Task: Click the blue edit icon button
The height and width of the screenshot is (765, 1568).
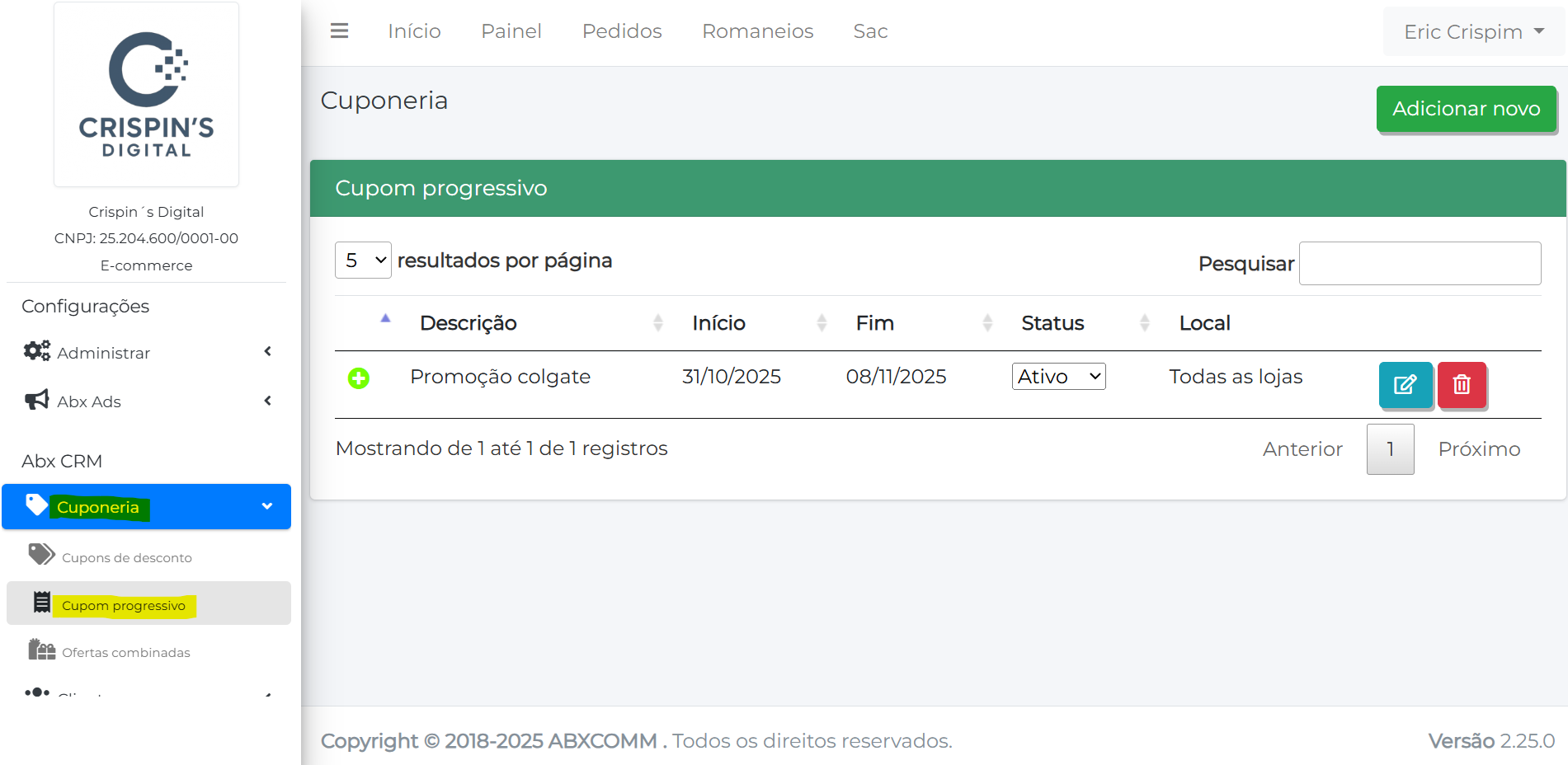Action: (x=1405, y=384)
